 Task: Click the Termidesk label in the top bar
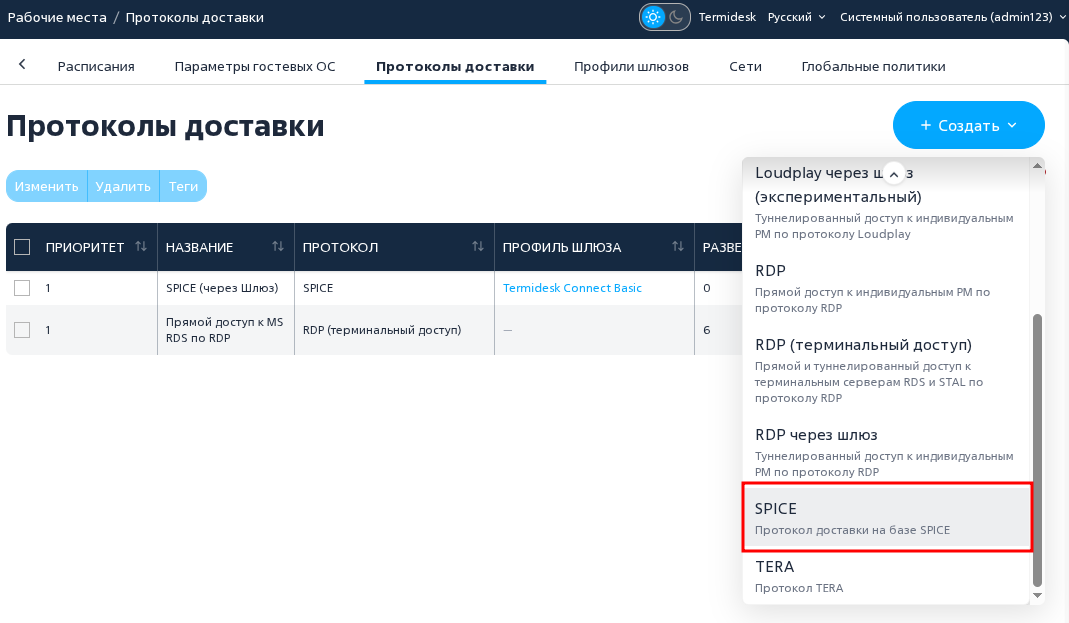coord(727,17)
